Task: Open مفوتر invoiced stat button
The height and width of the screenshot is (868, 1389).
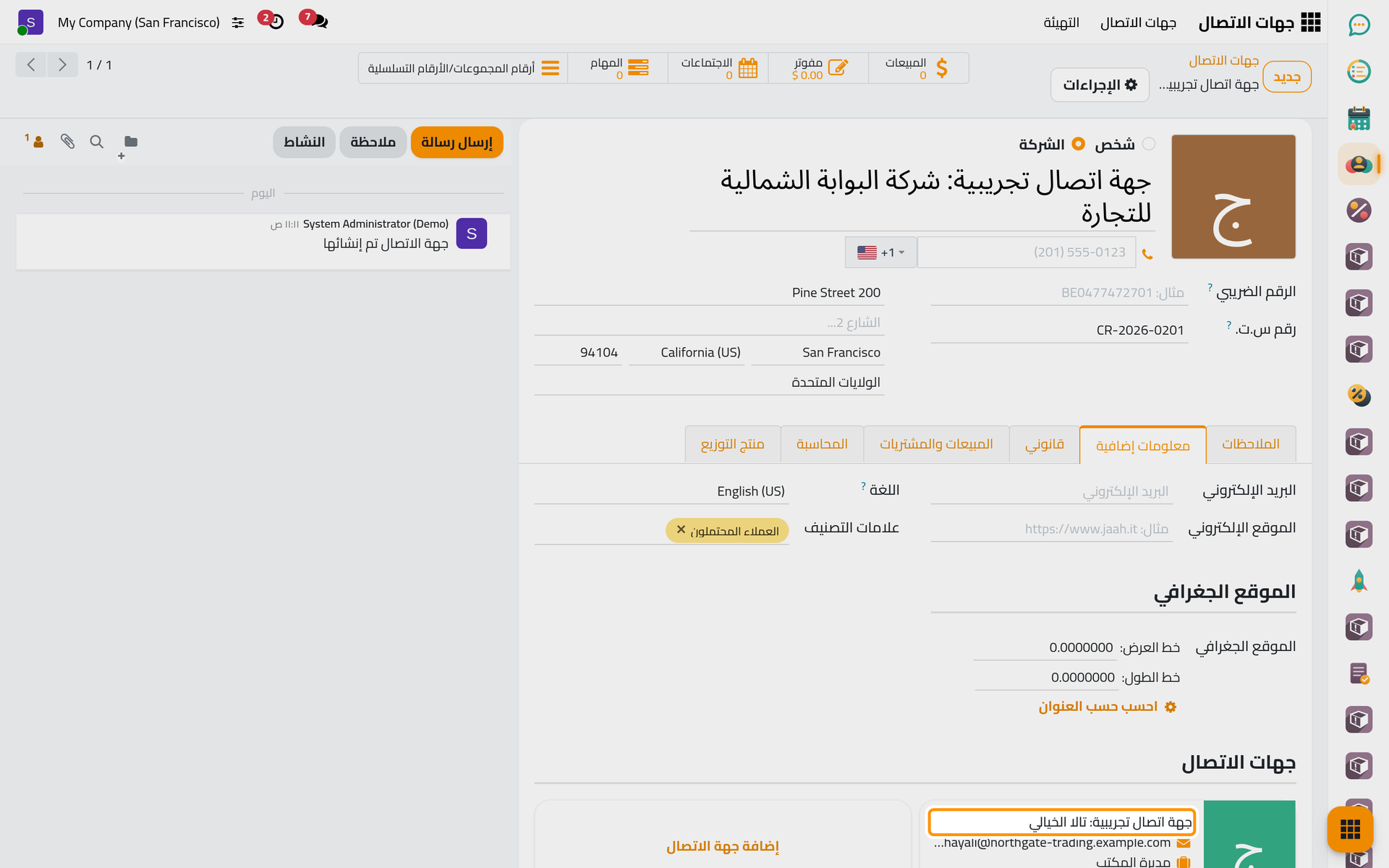Action: [x=818, y=68]
